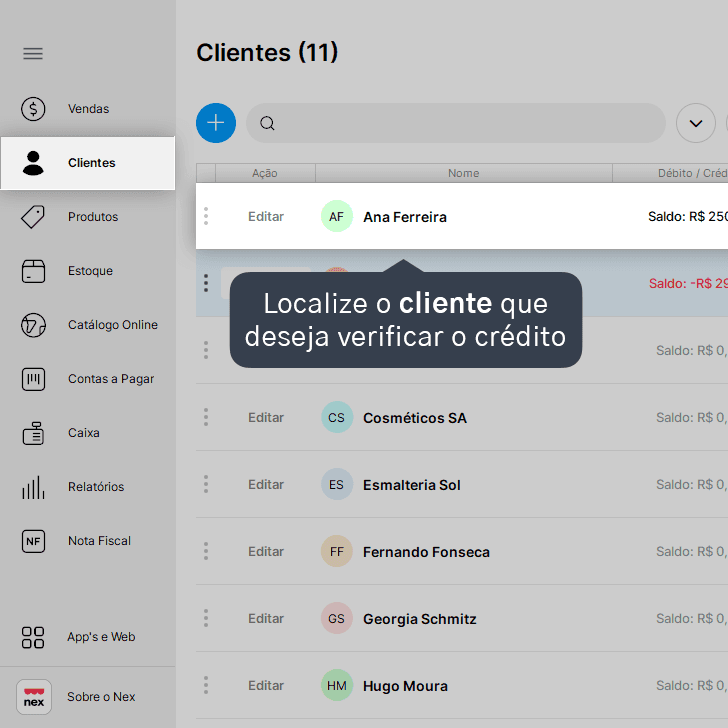Click the Vendas dollar sign icon

tap(33, 109)
